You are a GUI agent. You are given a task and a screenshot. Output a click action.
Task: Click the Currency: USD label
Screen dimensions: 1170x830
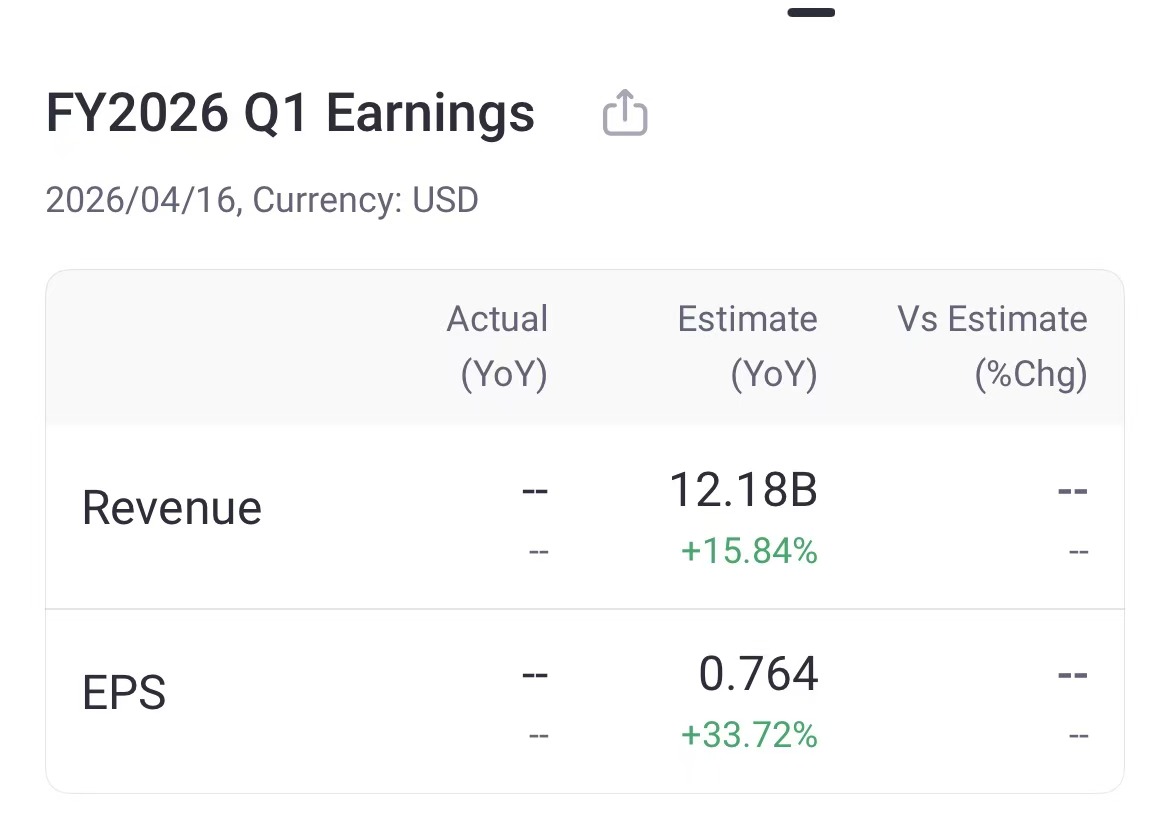click(x=364, y=200)
